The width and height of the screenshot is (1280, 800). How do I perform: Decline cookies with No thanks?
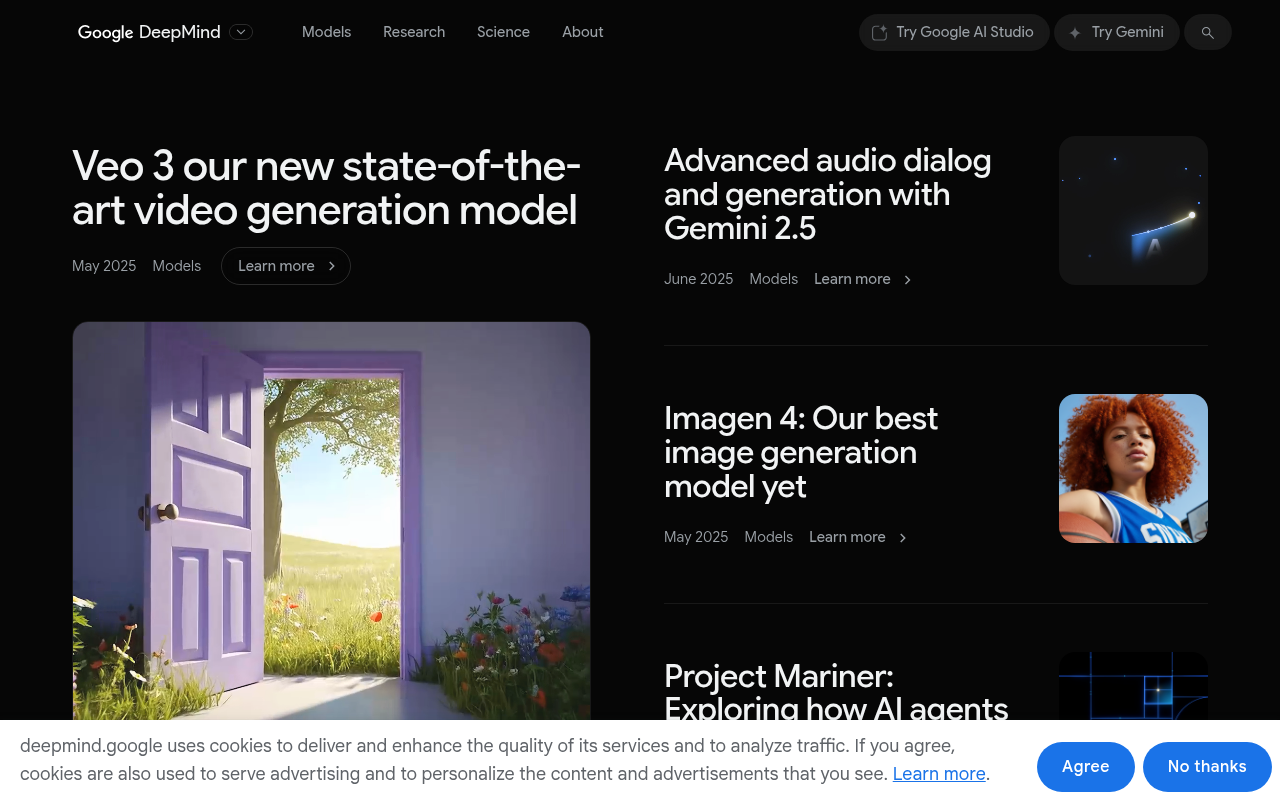coord(1207,766)
